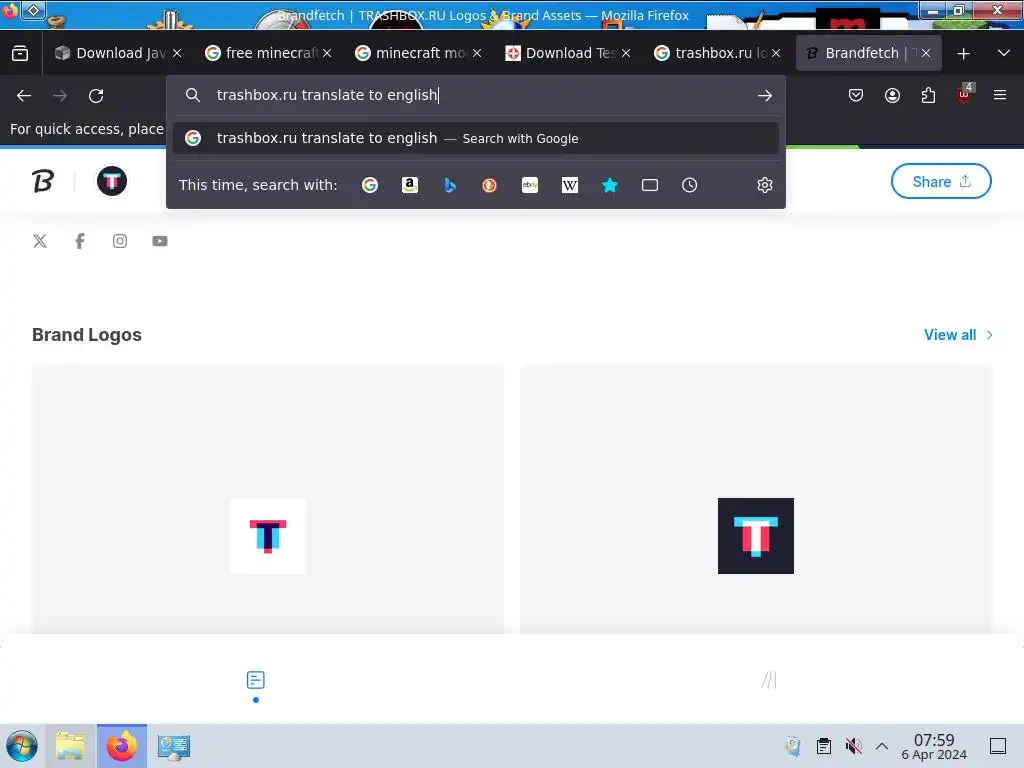1024x768 pixels.
Task: Open the file manager from the taskbar
Action: click(70, 746)
